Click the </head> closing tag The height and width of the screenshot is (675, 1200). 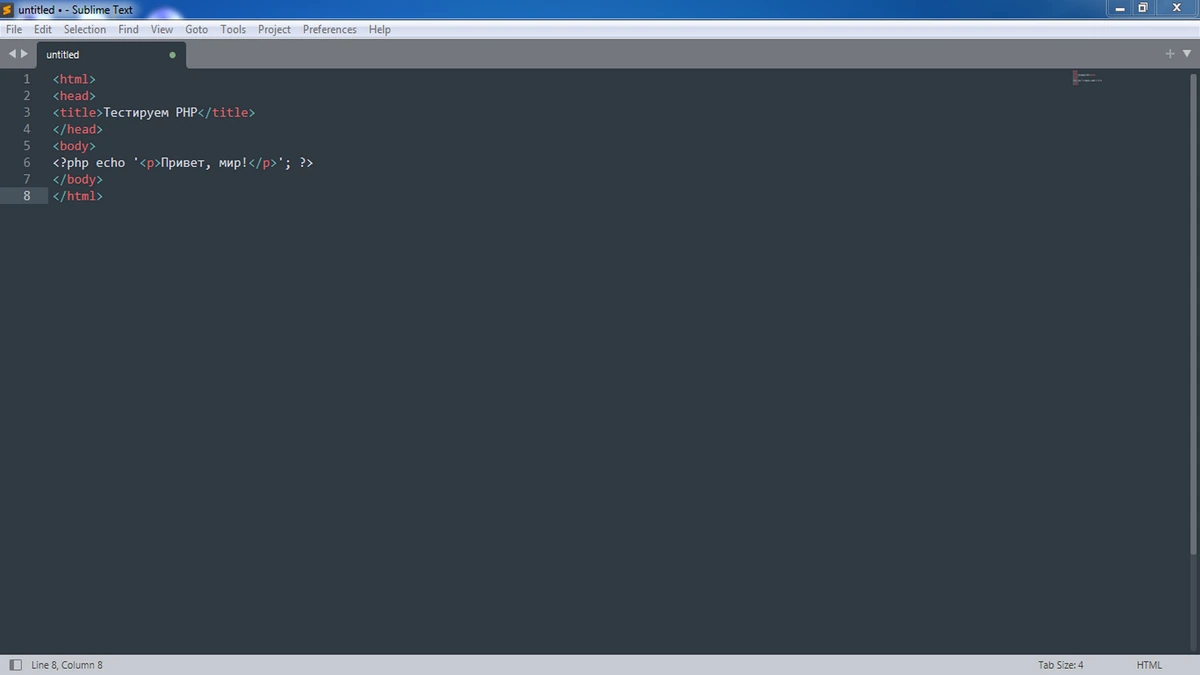coord(78,130)
